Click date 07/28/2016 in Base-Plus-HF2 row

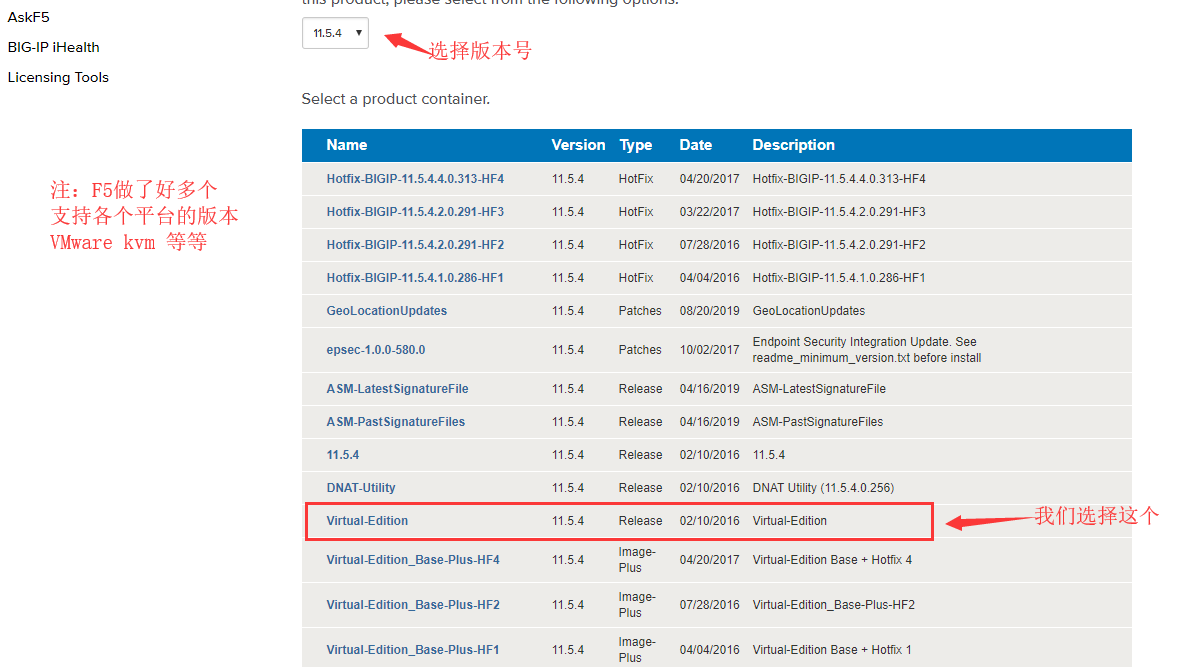(x=710, y=605)
